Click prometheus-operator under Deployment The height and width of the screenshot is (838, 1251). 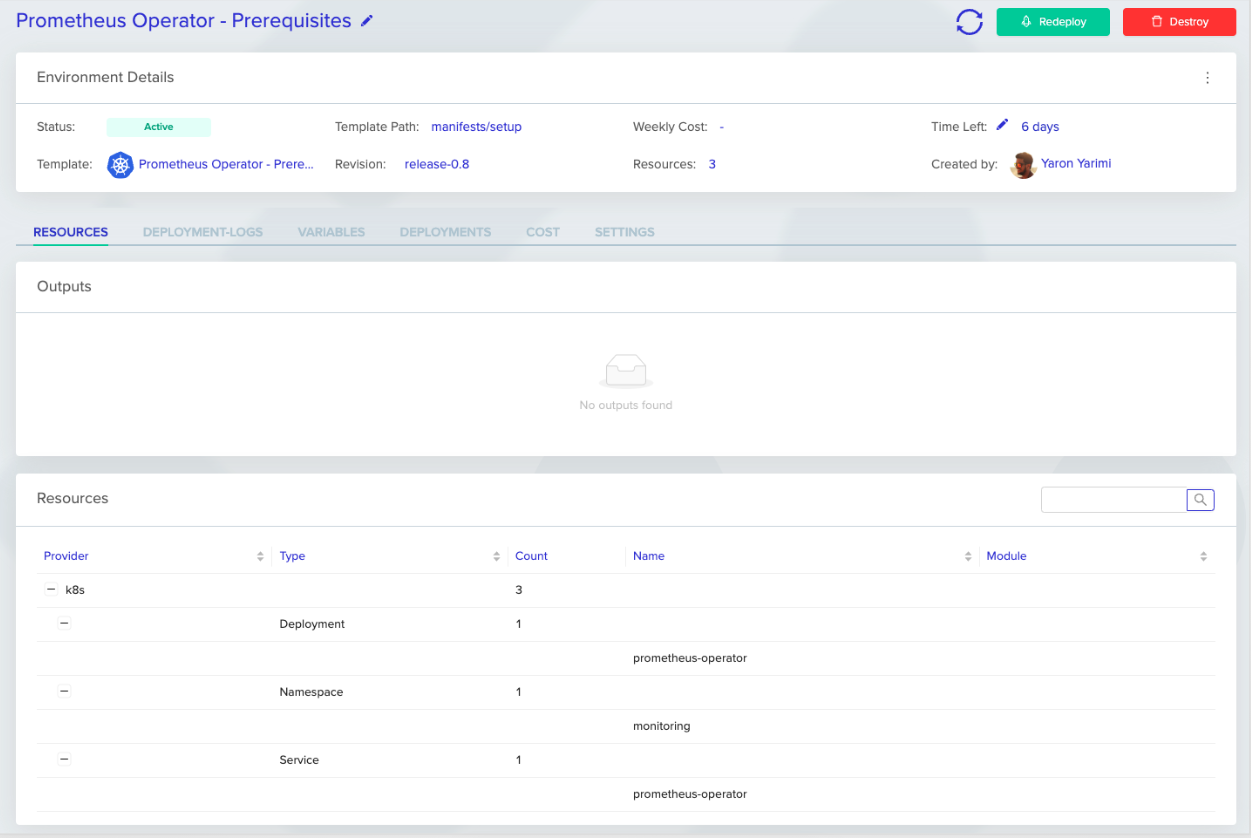tap(690, 658)
